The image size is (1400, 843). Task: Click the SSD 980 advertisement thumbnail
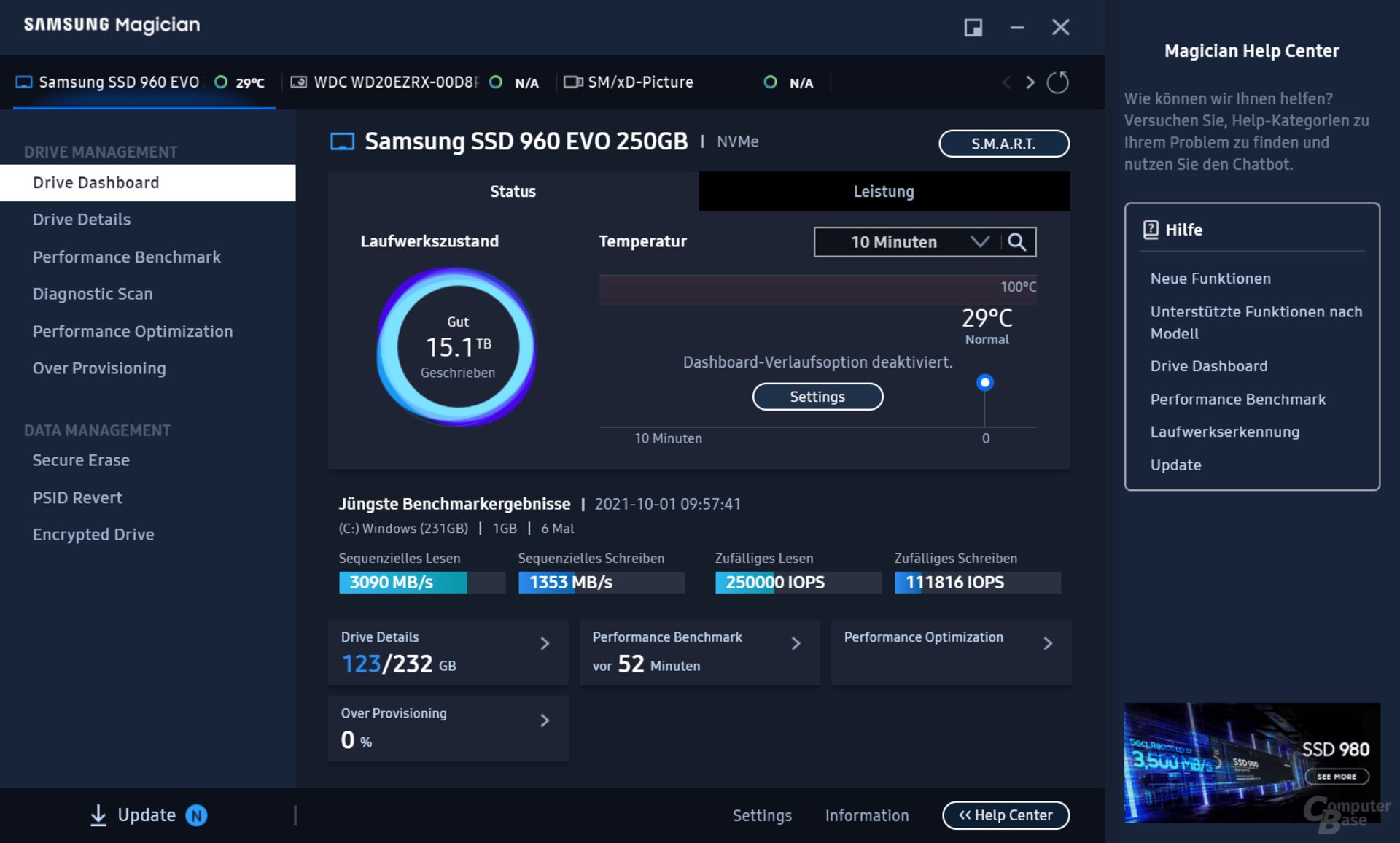click(x=1251, y=762)
